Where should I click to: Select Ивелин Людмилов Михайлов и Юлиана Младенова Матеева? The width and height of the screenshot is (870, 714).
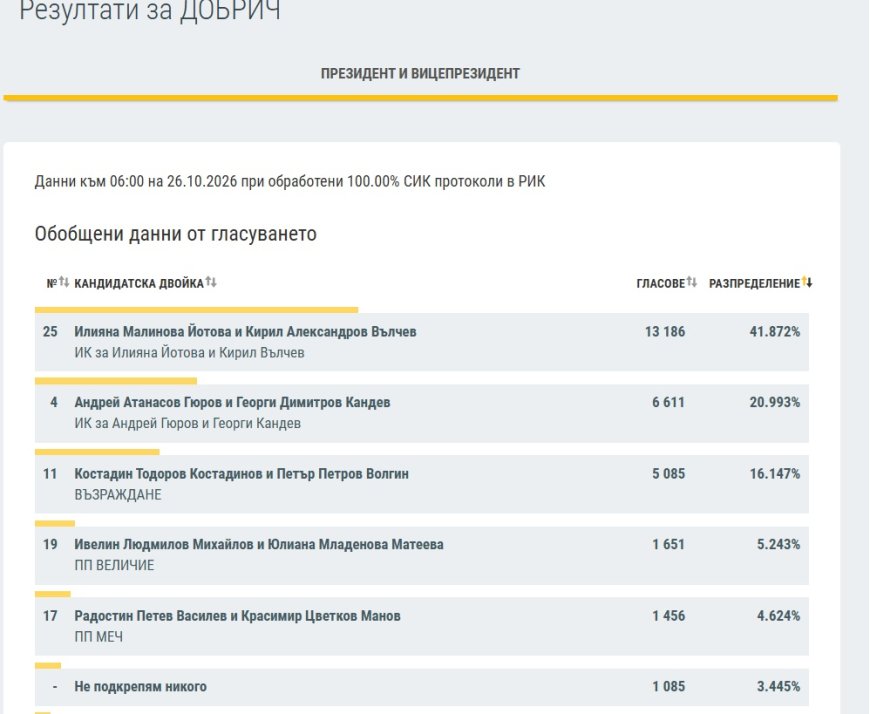click(259, 544)
